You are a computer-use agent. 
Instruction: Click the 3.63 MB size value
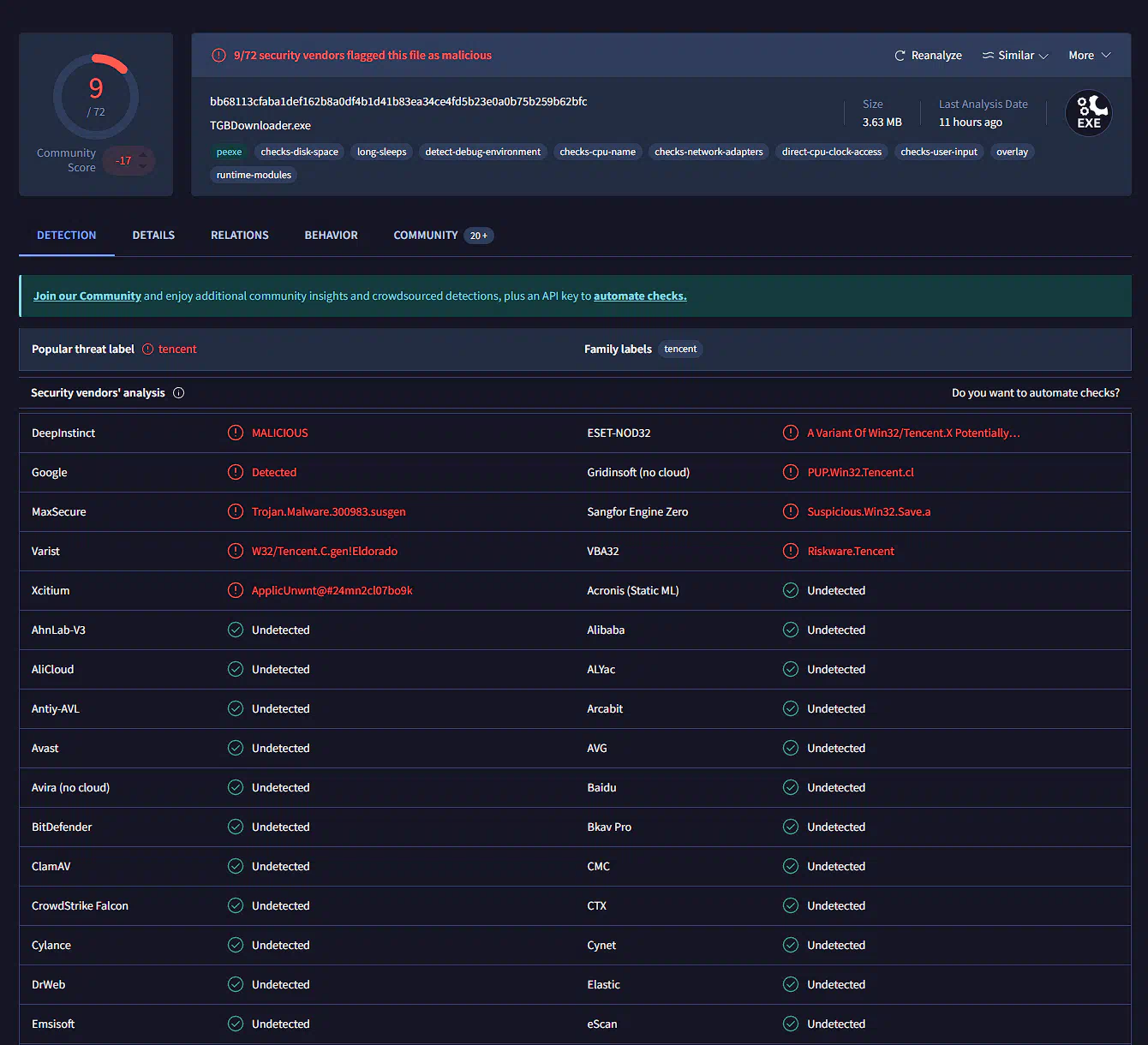[882, 122]
